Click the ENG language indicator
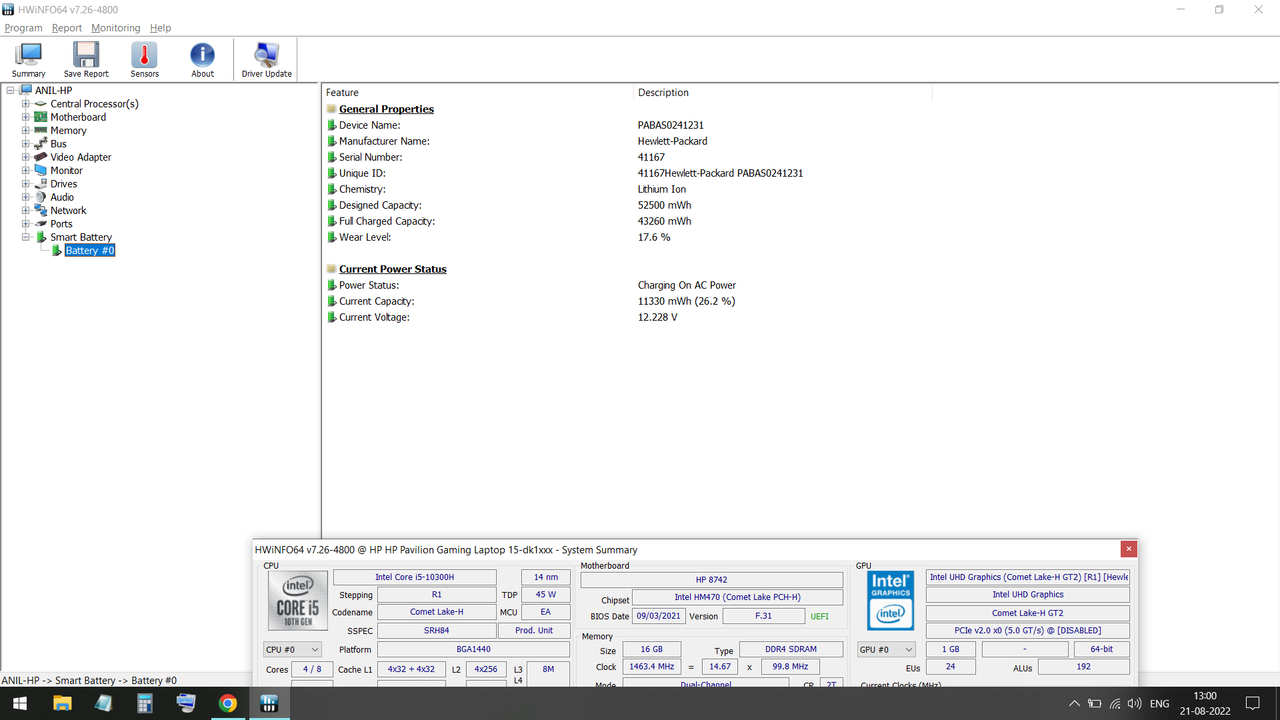The height and width of the screenshot is (720, 1280). click(x=1159, y=704)
